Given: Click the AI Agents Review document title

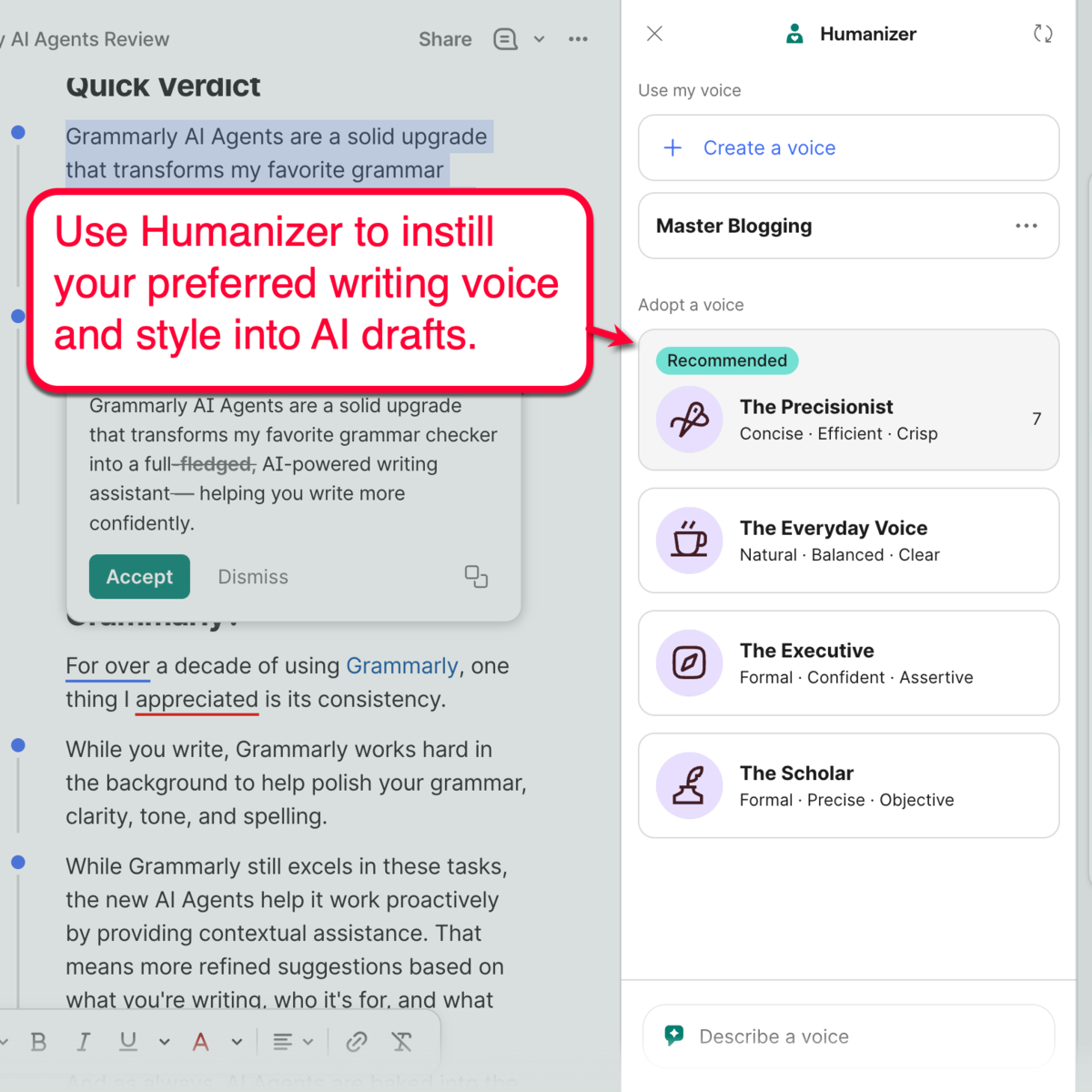Looking at the screenshot, I should (85, 39).
